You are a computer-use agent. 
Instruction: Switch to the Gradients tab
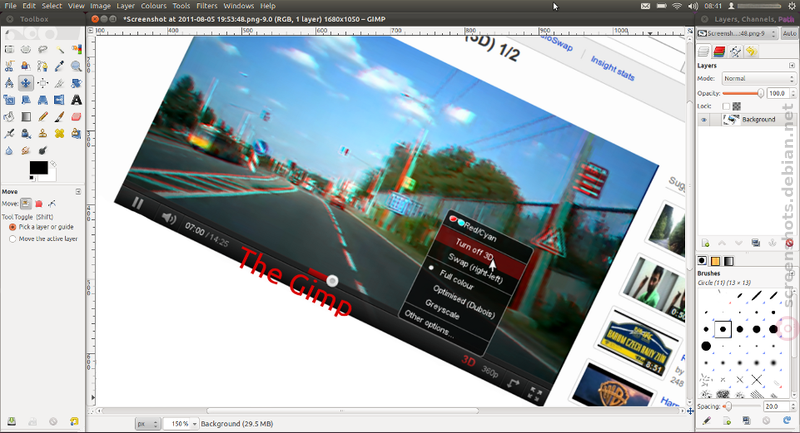pos(729,261)
